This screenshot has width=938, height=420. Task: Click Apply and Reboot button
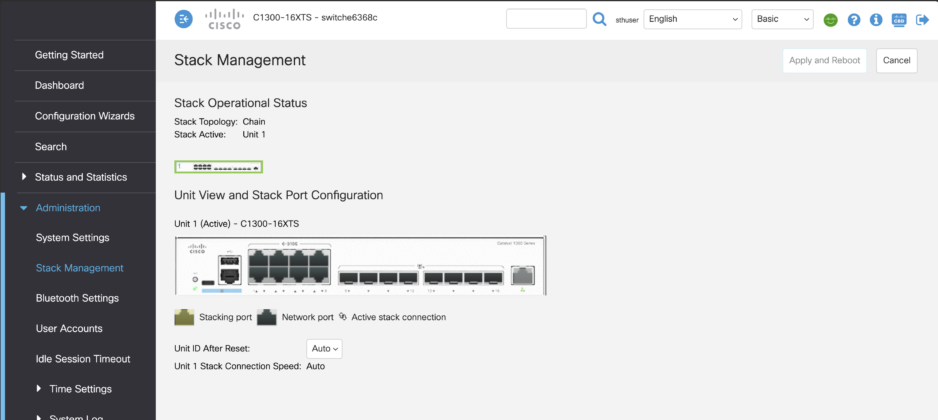point(824,60)
